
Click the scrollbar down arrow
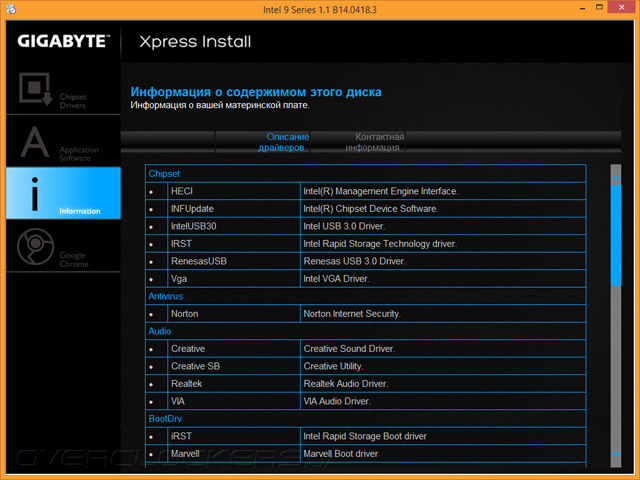point(616,454)
